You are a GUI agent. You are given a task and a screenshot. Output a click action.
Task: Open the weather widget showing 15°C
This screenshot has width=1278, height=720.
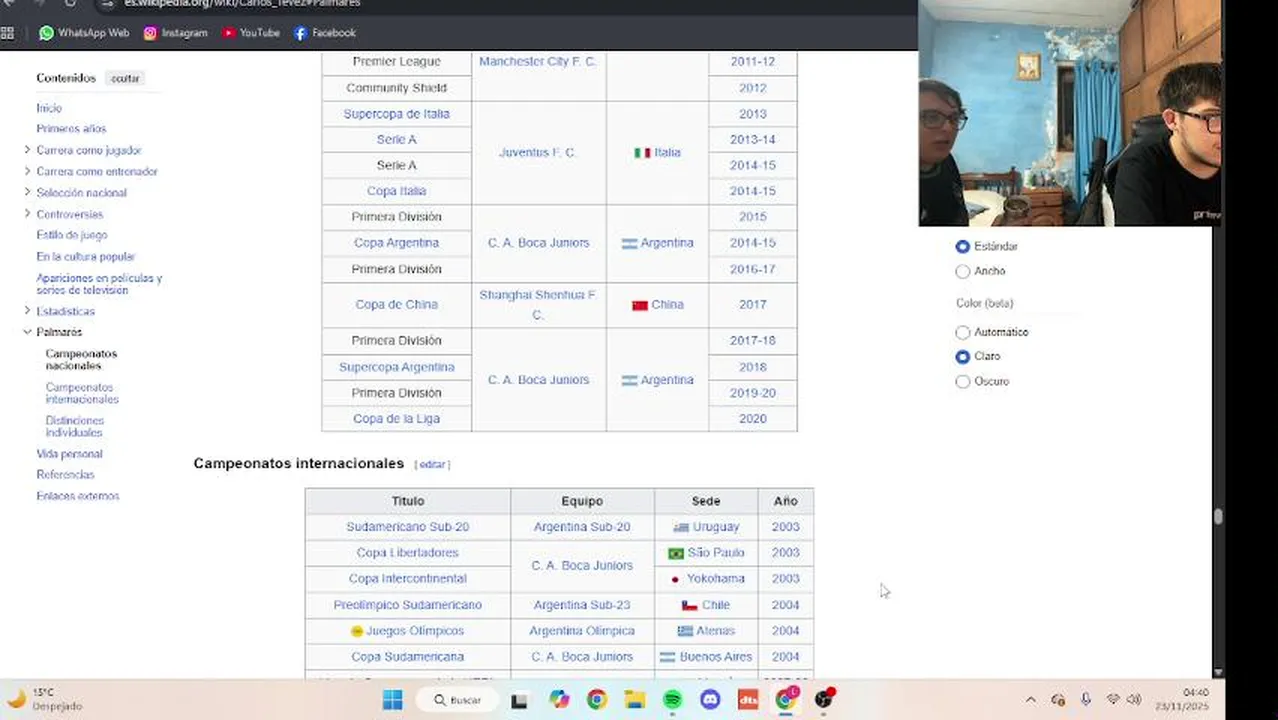[x=45, y=699]
